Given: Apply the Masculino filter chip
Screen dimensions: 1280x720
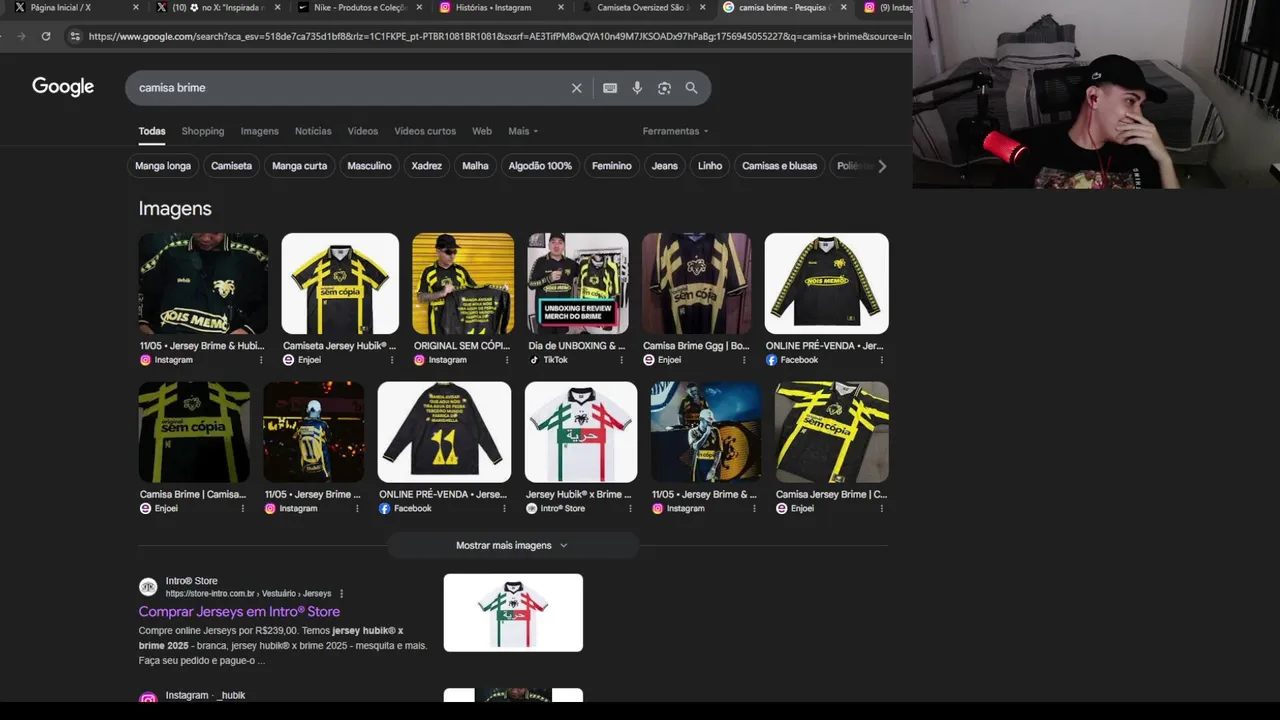Looking at the screenshot, I should point(369,166).
